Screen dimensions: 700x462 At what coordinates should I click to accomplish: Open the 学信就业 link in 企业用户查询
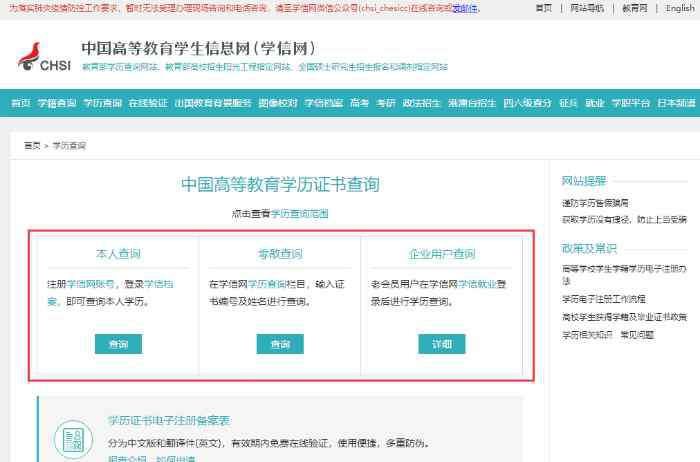point(477,284)
